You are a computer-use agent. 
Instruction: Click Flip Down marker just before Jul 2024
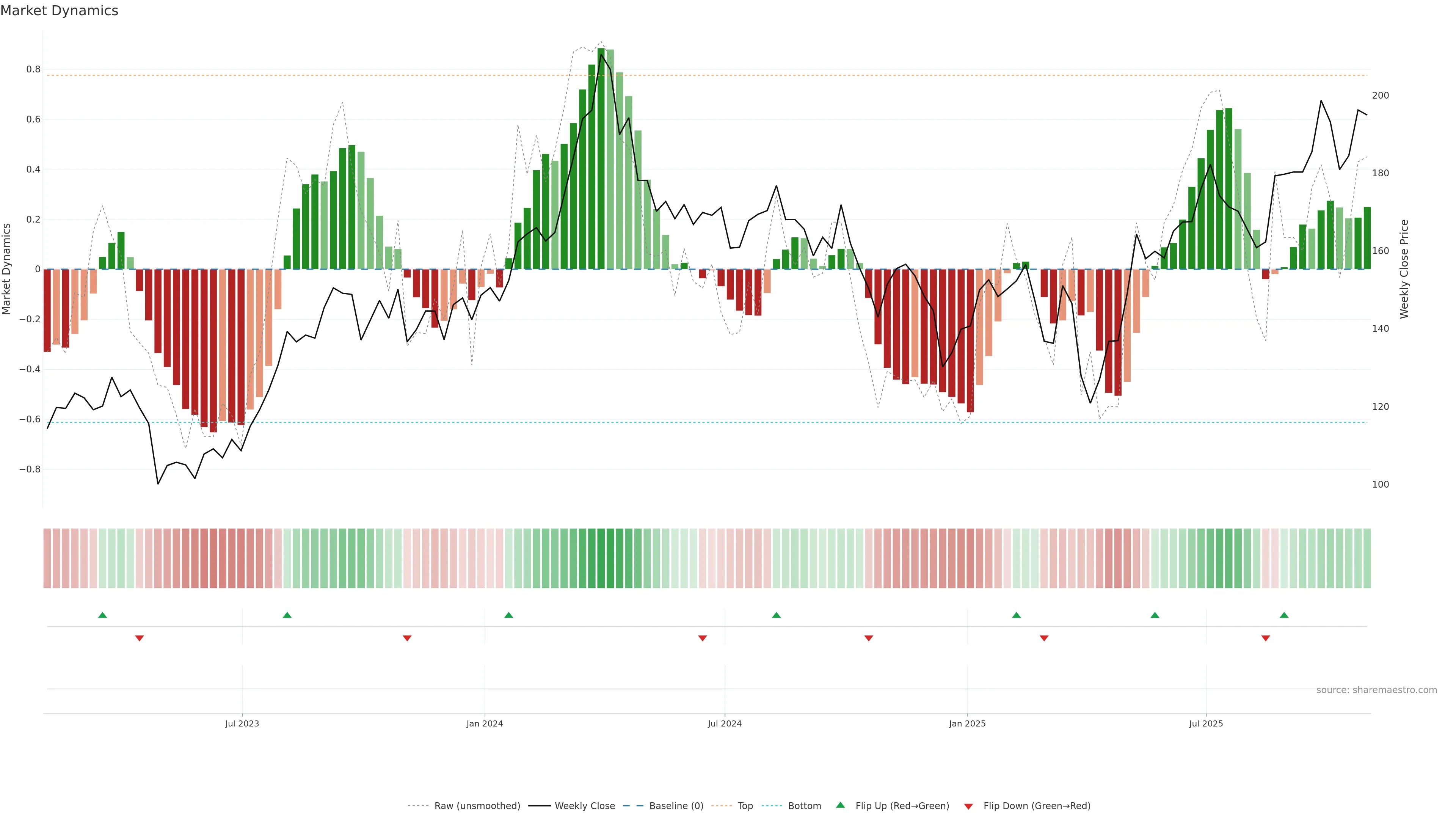click(x=703, y=638)
